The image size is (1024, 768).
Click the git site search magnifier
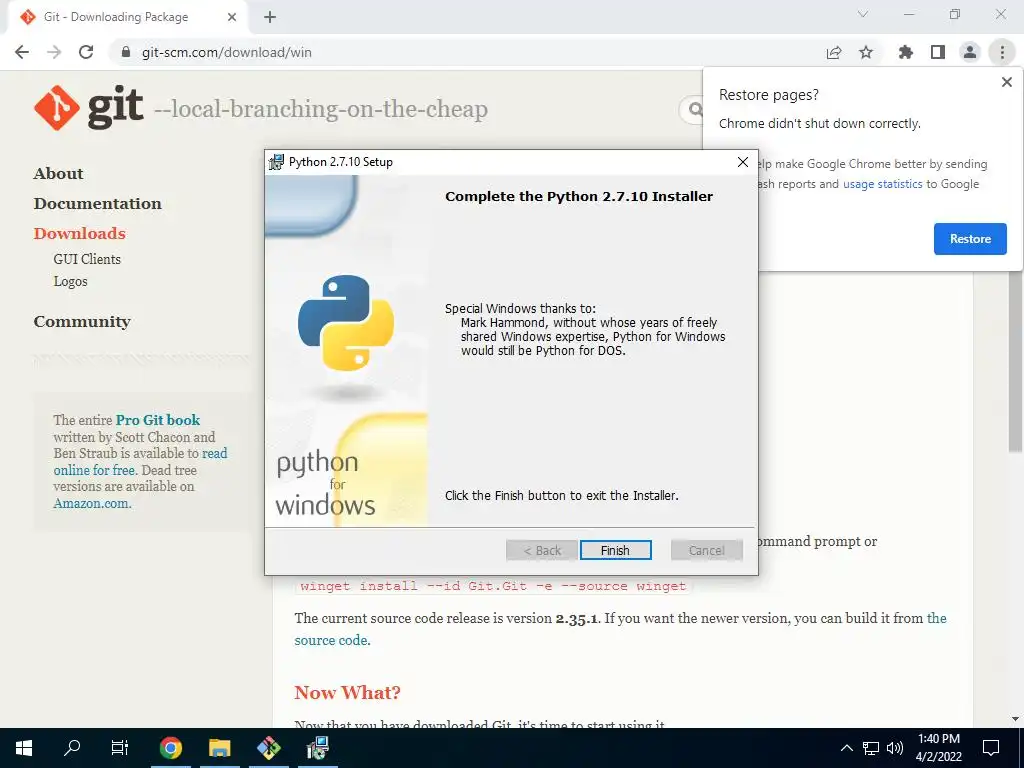pos(694,109)
